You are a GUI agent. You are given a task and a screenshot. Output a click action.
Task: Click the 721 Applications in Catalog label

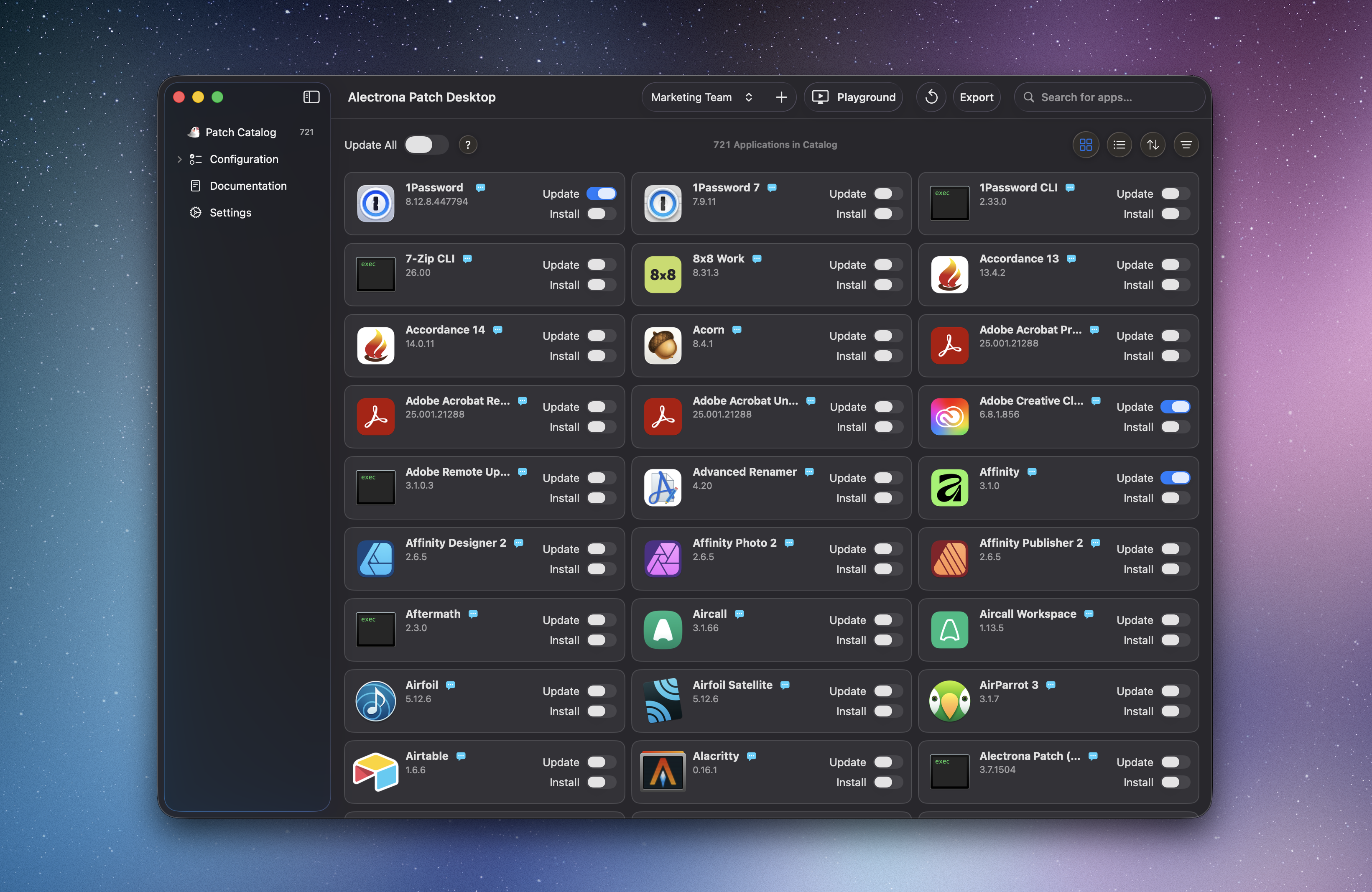tap(775, 145)
